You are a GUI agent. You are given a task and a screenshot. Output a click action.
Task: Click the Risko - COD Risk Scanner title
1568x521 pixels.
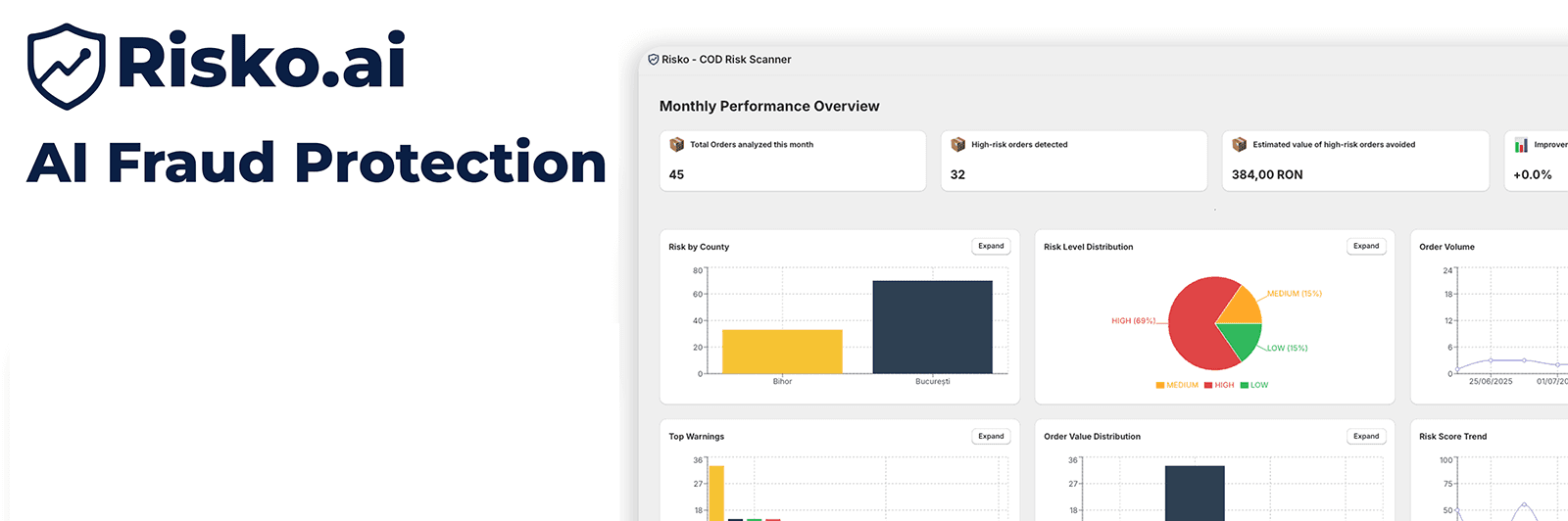[726, 60]
